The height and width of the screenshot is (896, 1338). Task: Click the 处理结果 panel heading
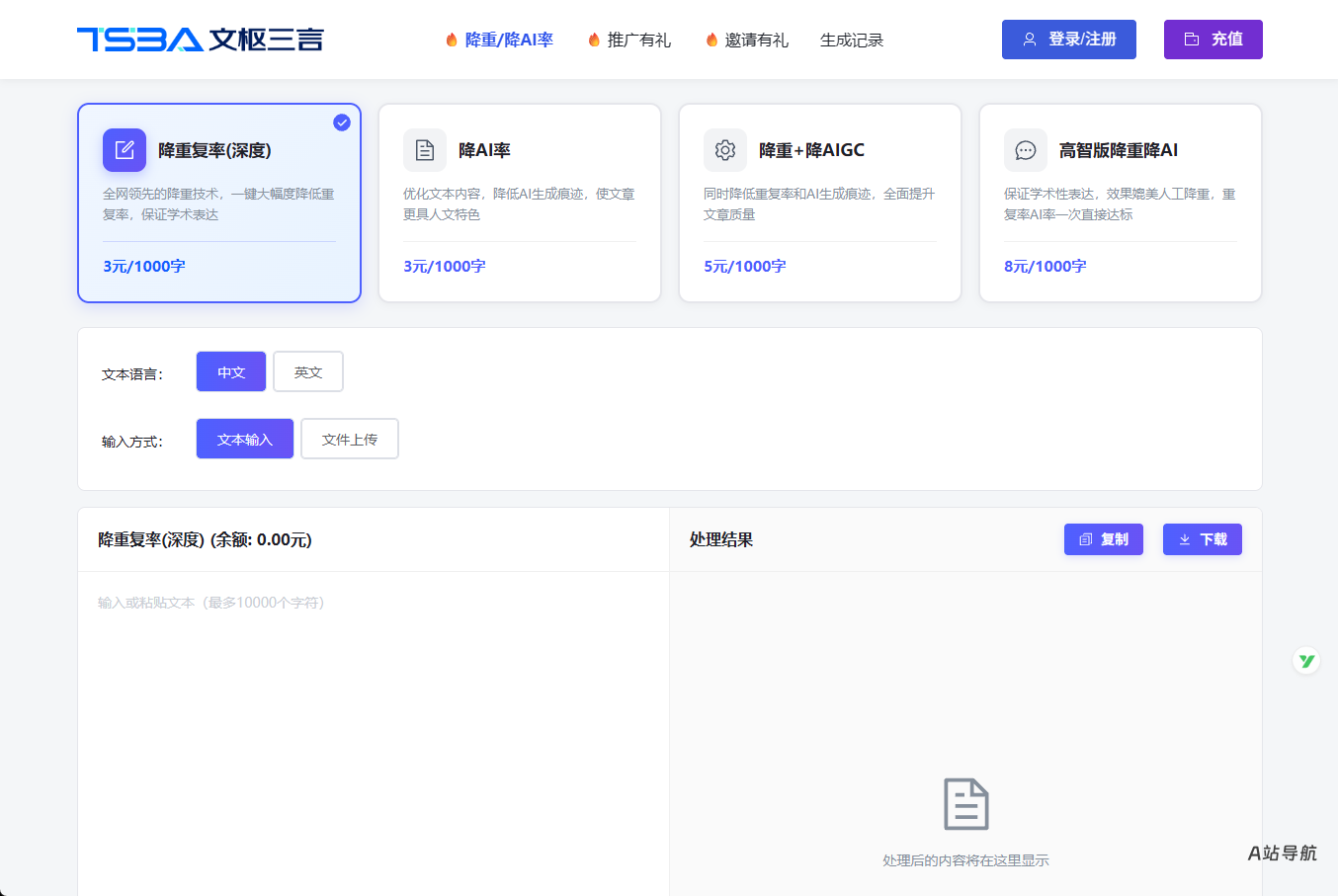[721, 539]
